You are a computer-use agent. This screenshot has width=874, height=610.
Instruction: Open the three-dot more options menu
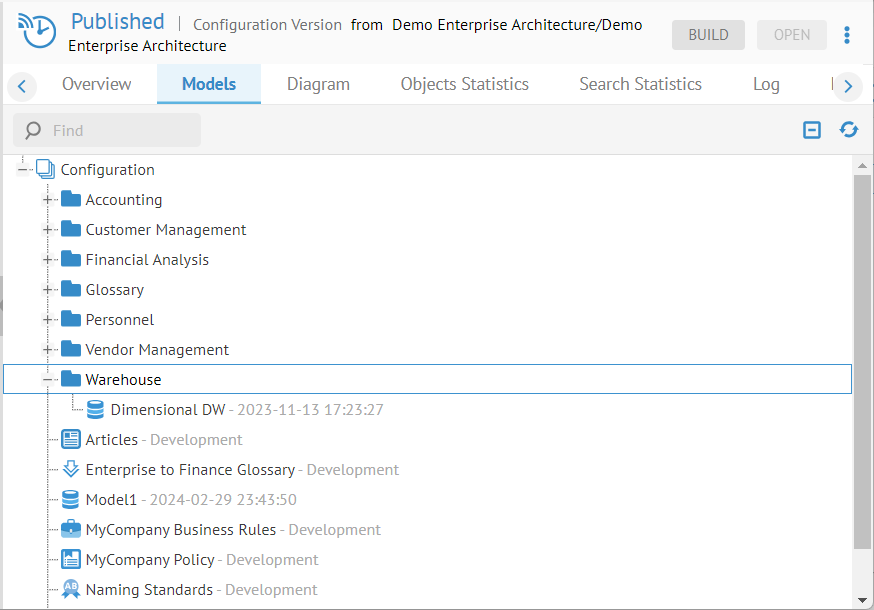847,35
